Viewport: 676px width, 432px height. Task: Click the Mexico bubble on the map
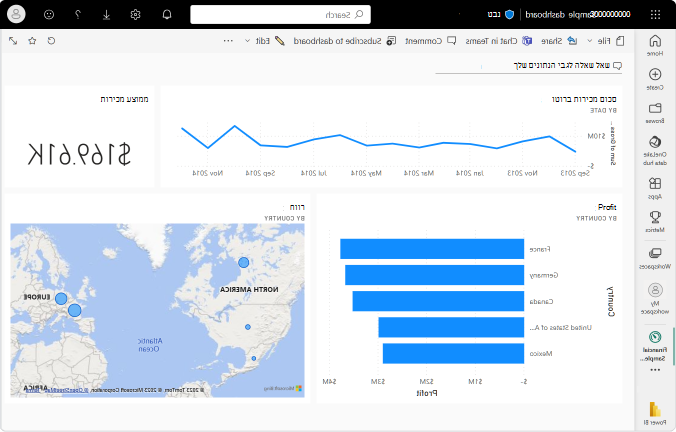click(x=254, y=358)
